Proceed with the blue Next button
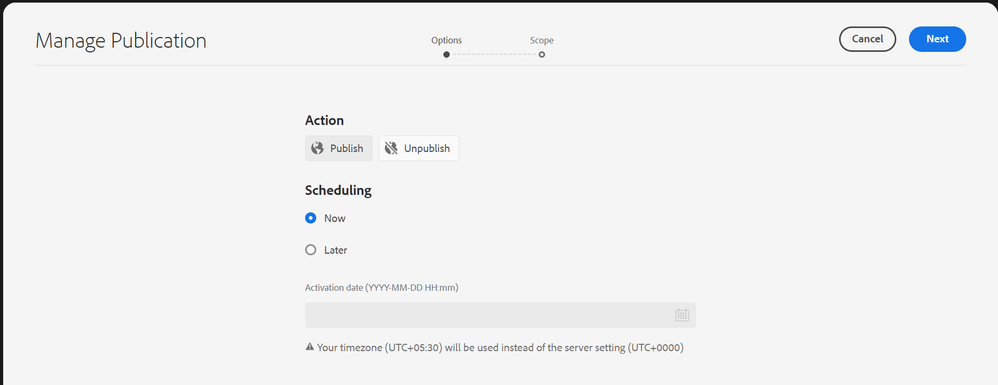The height and width of the screenshot is (385, 998). pyautogui.click(x=938, y=39)
